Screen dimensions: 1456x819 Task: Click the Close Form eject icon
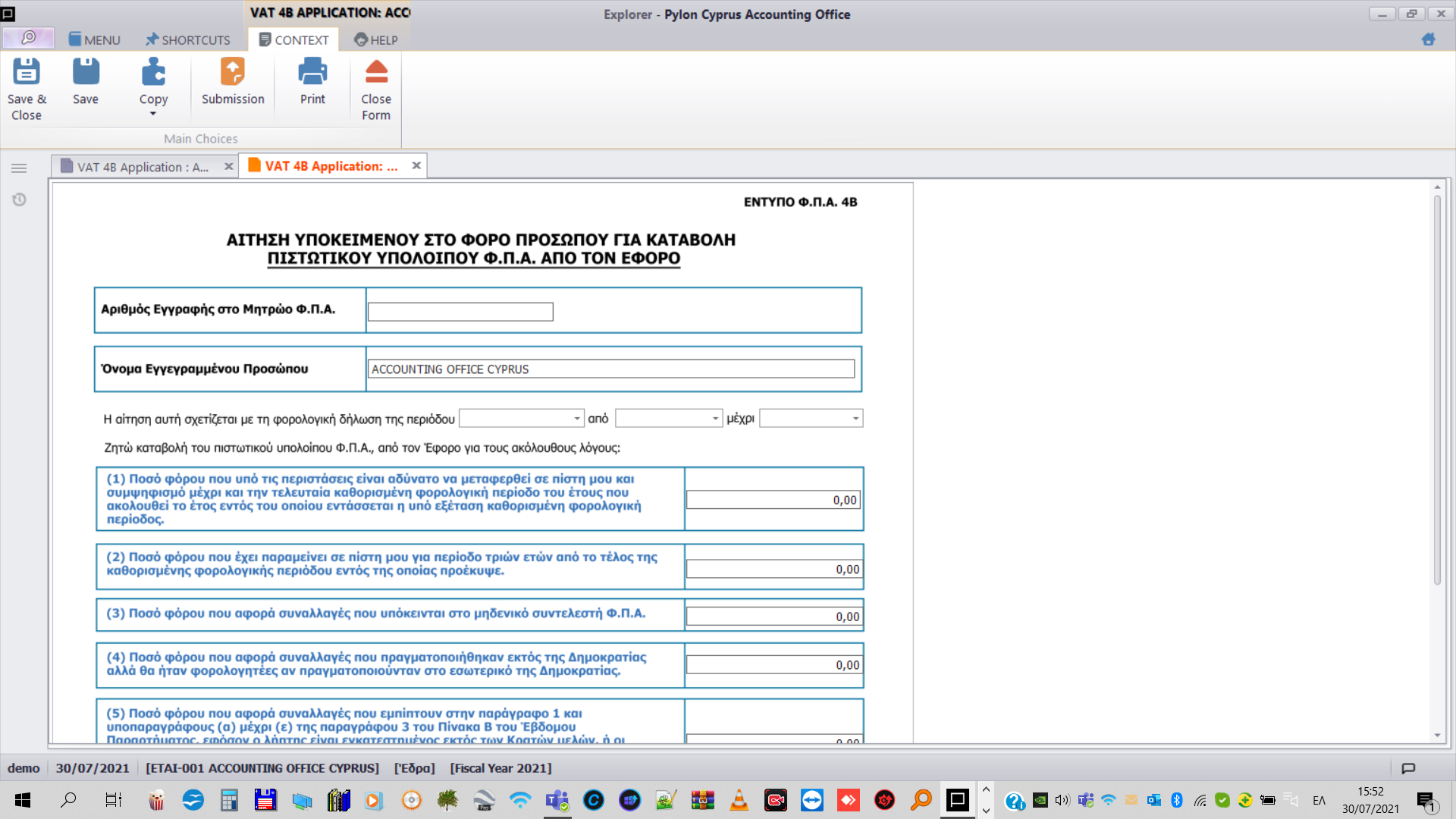tap(376, 73)
